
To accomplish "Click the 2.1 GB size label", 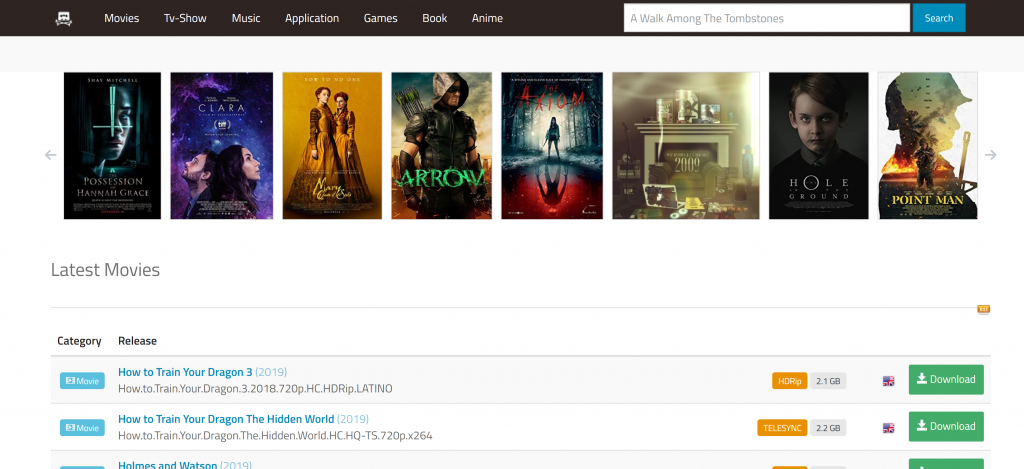I will tap(828, 381).
